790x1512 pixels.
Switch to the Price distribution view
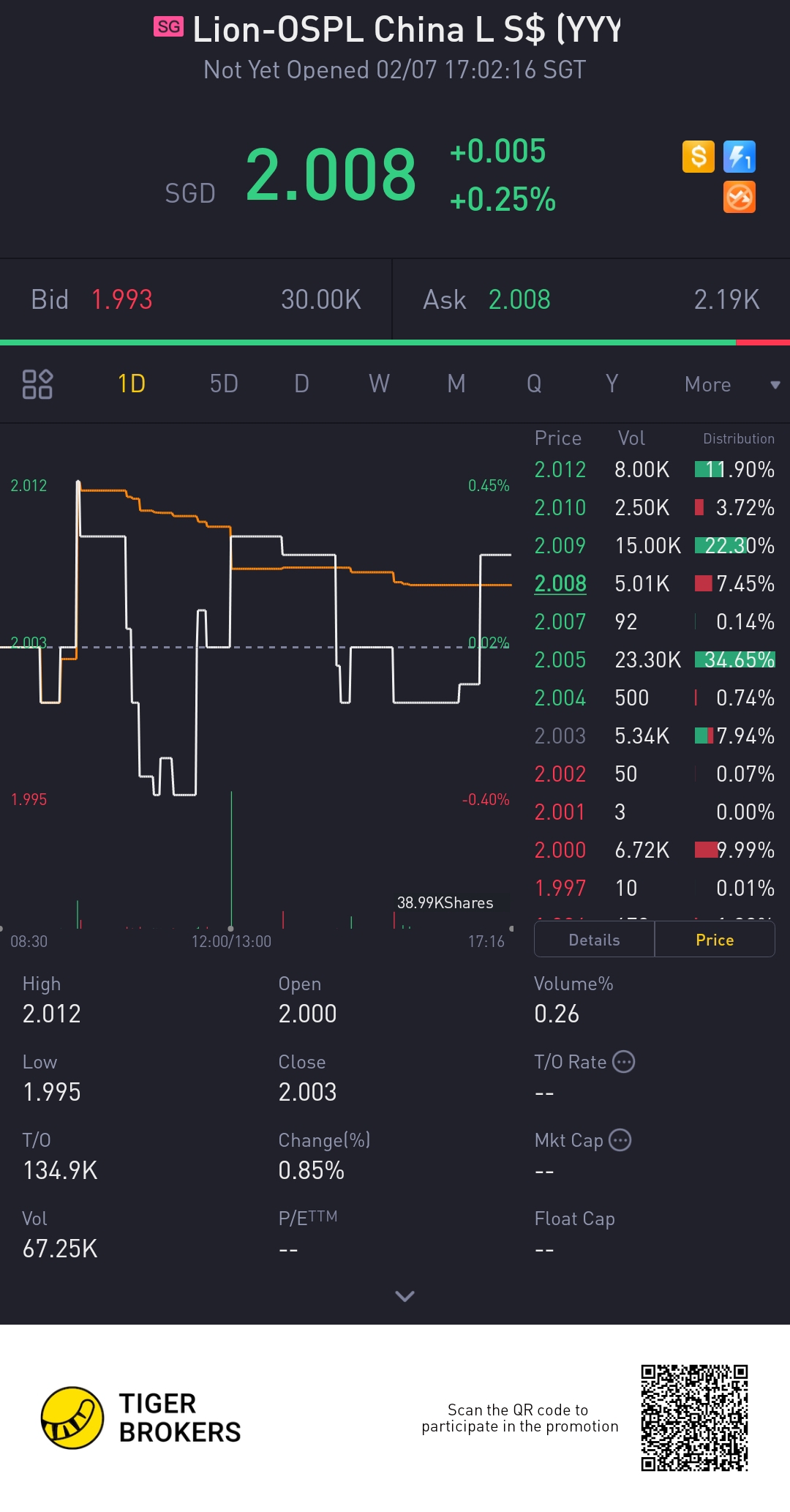(x=714, y=940)
